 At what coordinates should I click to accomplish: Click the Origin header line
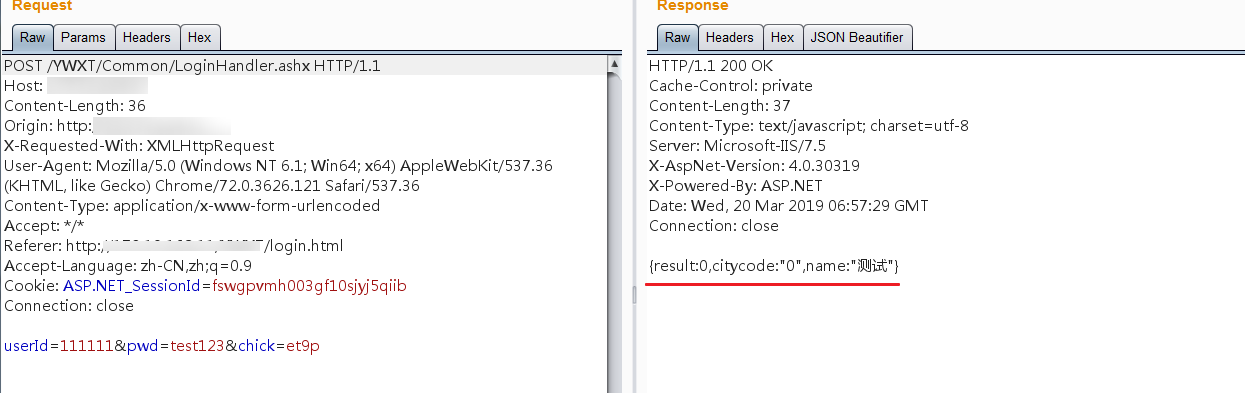point(118,126)
